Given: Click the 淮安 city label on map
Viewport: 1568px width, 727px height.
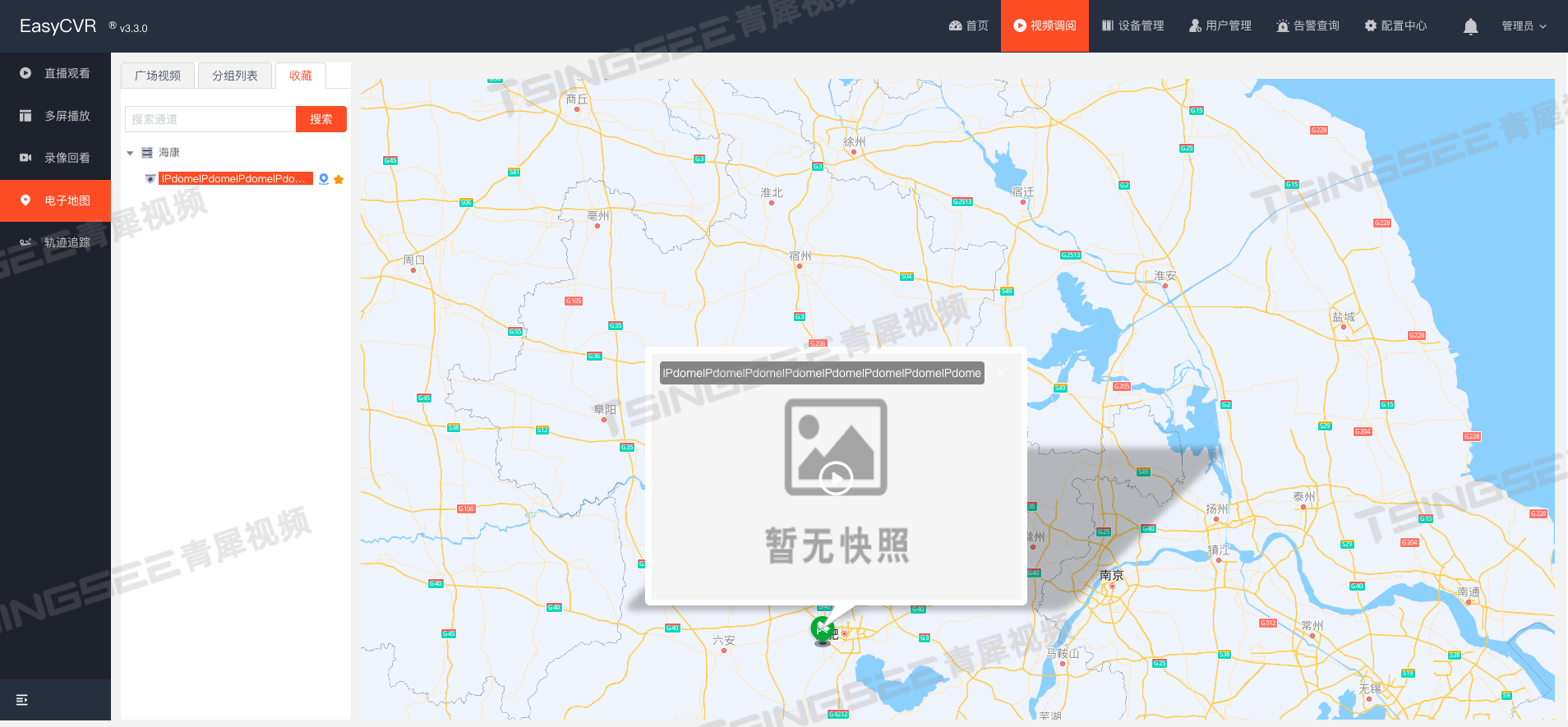Looking at the screenshot, I should click(x=1165, y=276).
